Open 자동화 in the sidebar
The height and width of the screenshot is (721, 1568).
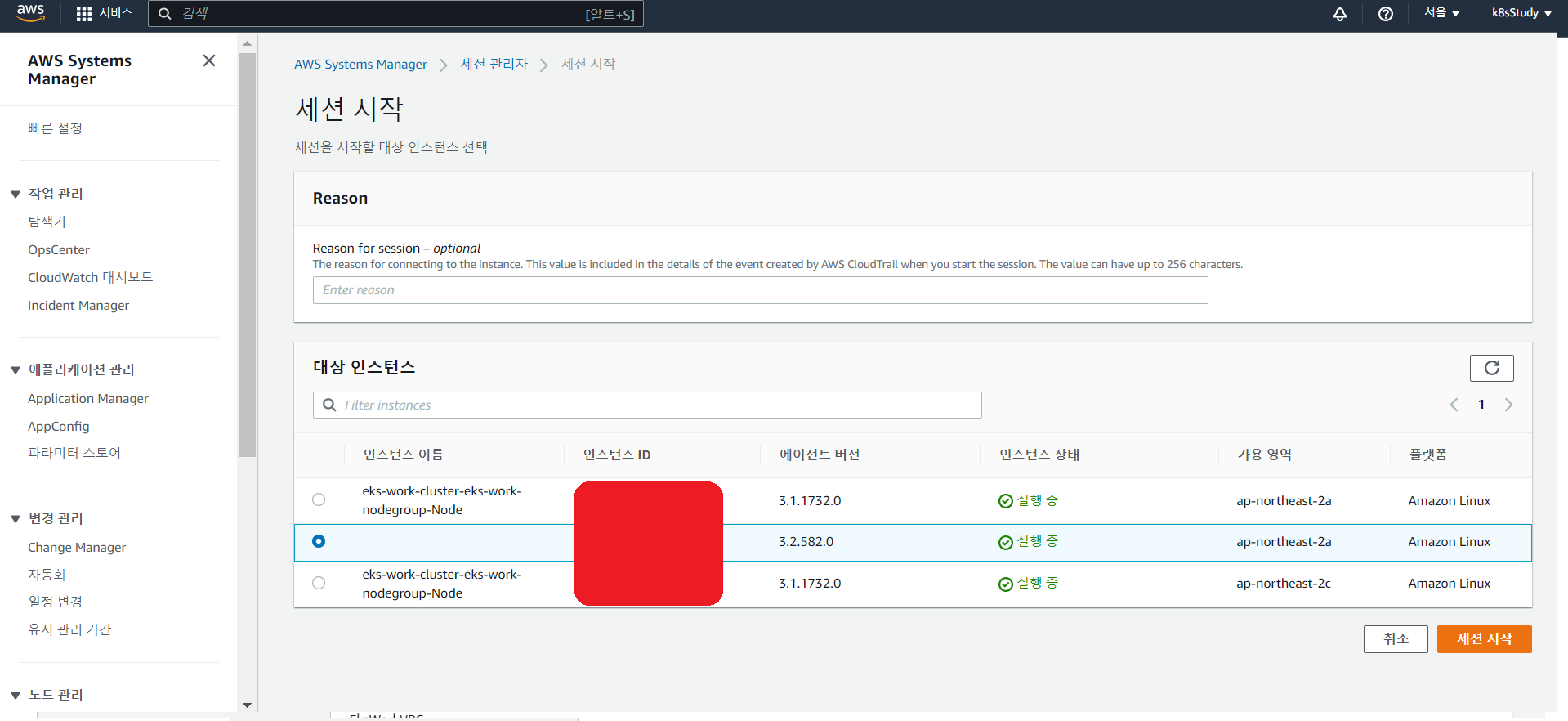tap(47, 575)
